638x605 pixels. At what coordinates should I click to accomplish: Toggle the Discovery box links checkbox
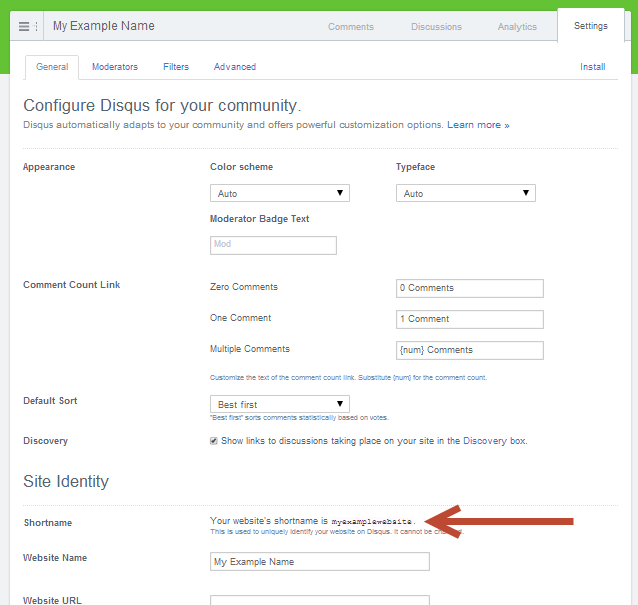point(214,441)
